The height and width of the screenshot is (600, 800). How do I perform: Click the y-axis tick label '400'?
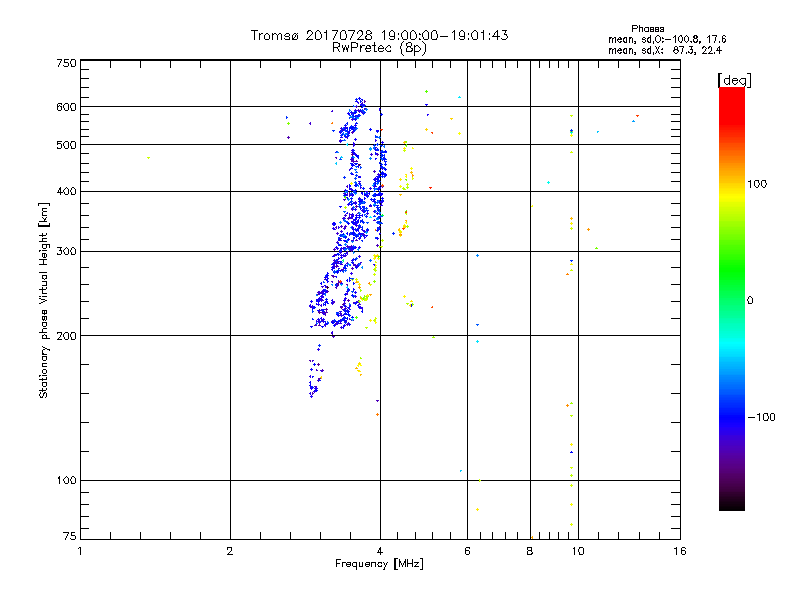66,191
